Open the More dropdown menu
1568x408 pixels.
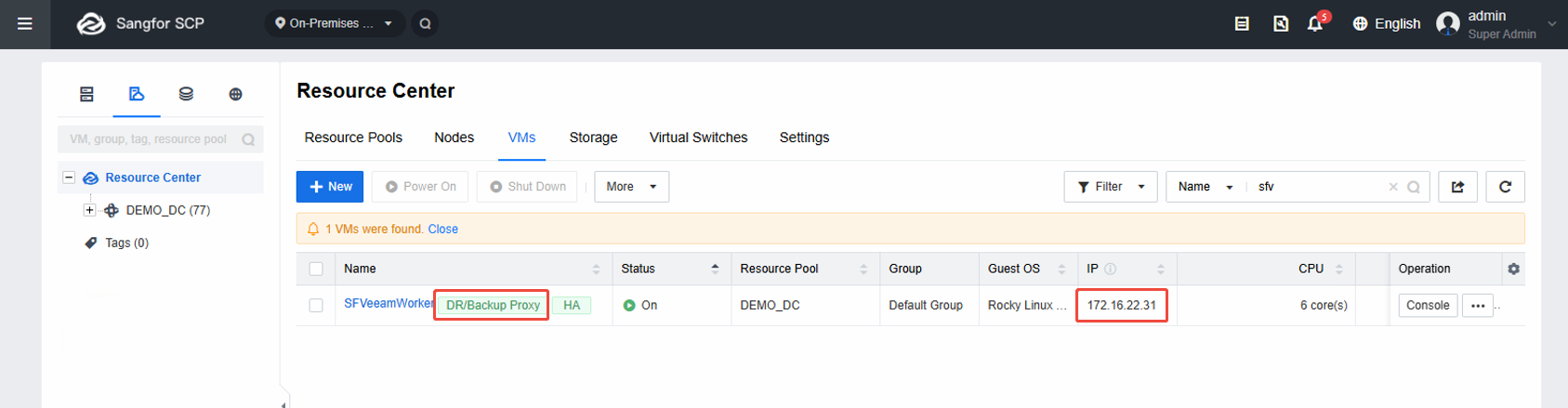(x=631, y=187)
